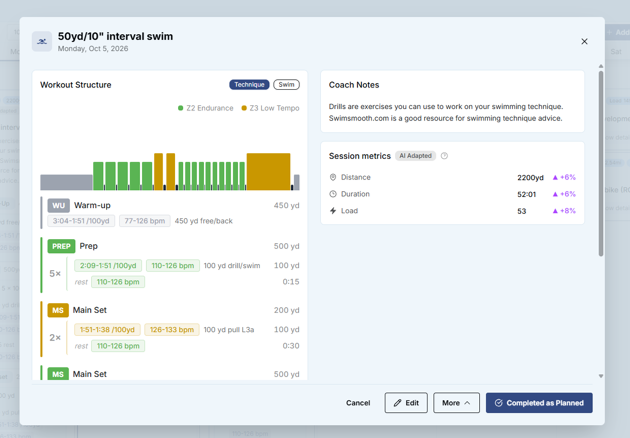Image resolution: width=630 pixels, height=438 pixels.
Task: Click the Distance location pin icon
Action: (333, 177)
